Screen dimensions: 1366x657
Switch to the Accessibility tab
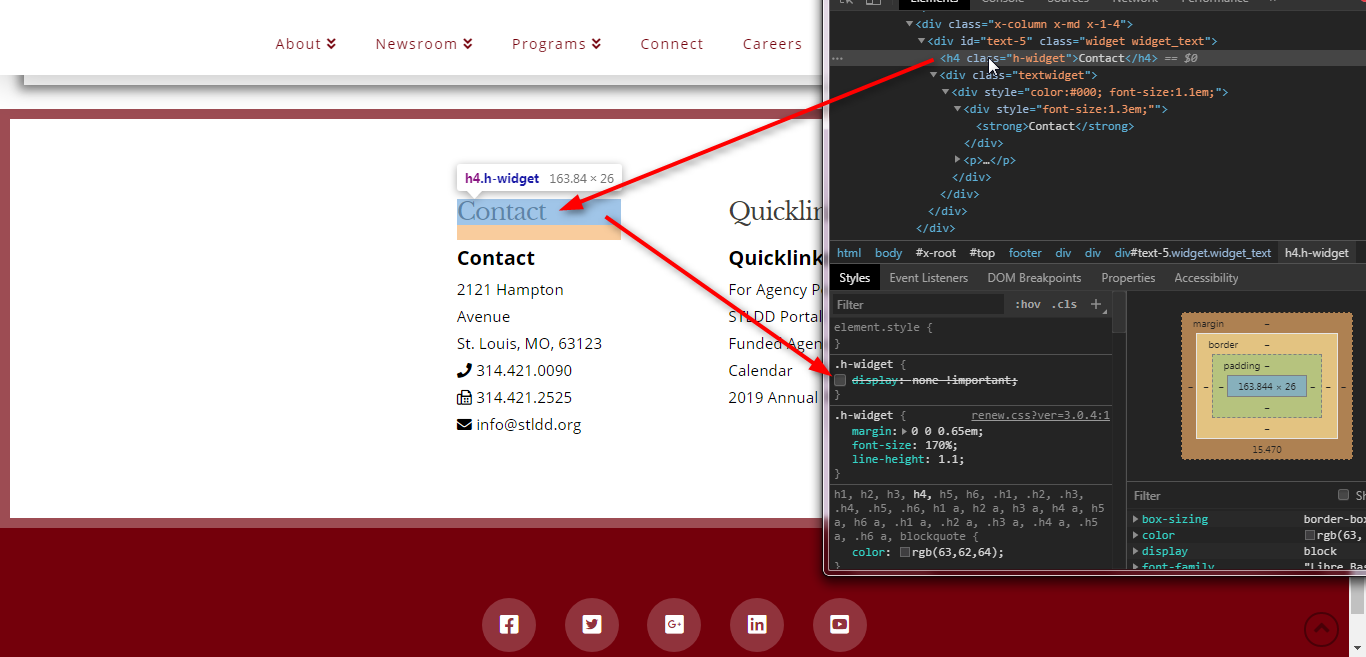[1206, 278]
